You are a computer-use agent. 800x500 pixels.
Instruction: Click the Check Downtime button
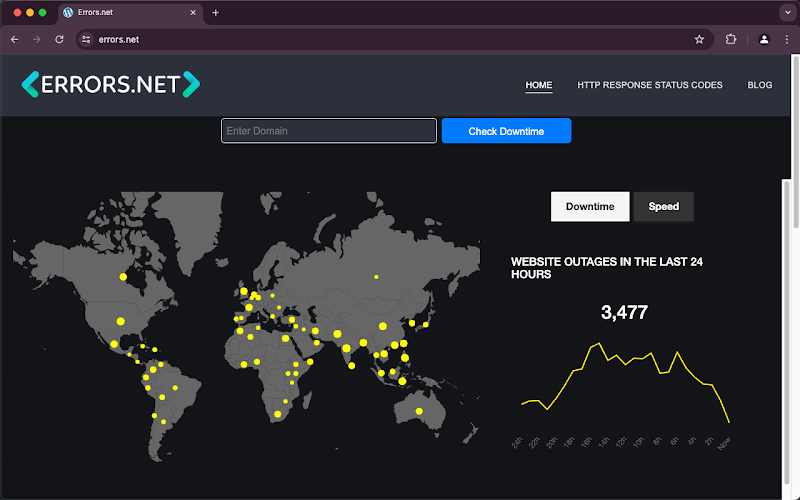(x=506, y=131)
